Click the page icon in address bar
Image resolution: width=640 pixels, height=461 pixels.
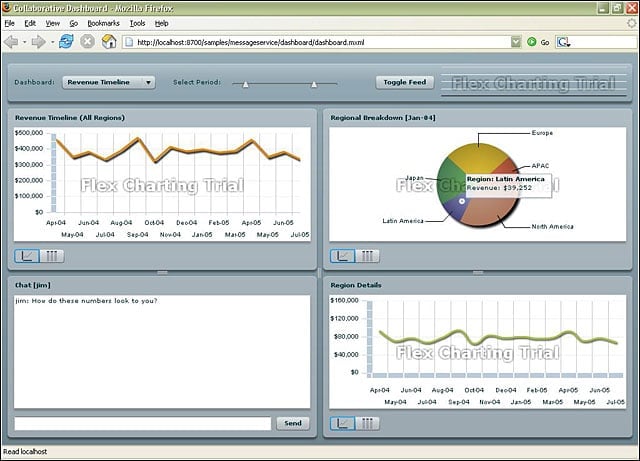coord(129,42)
